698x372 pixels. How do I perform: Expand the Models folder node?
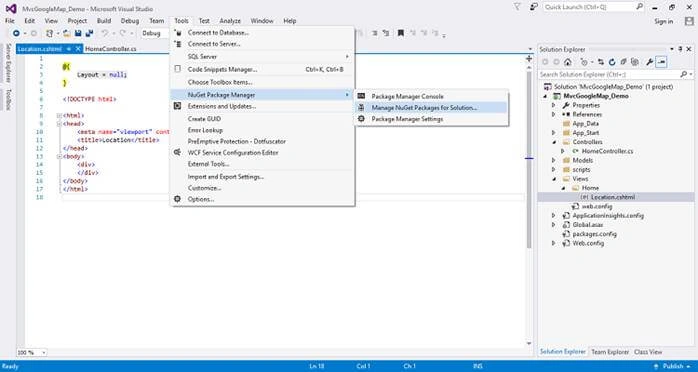(554, 160)
